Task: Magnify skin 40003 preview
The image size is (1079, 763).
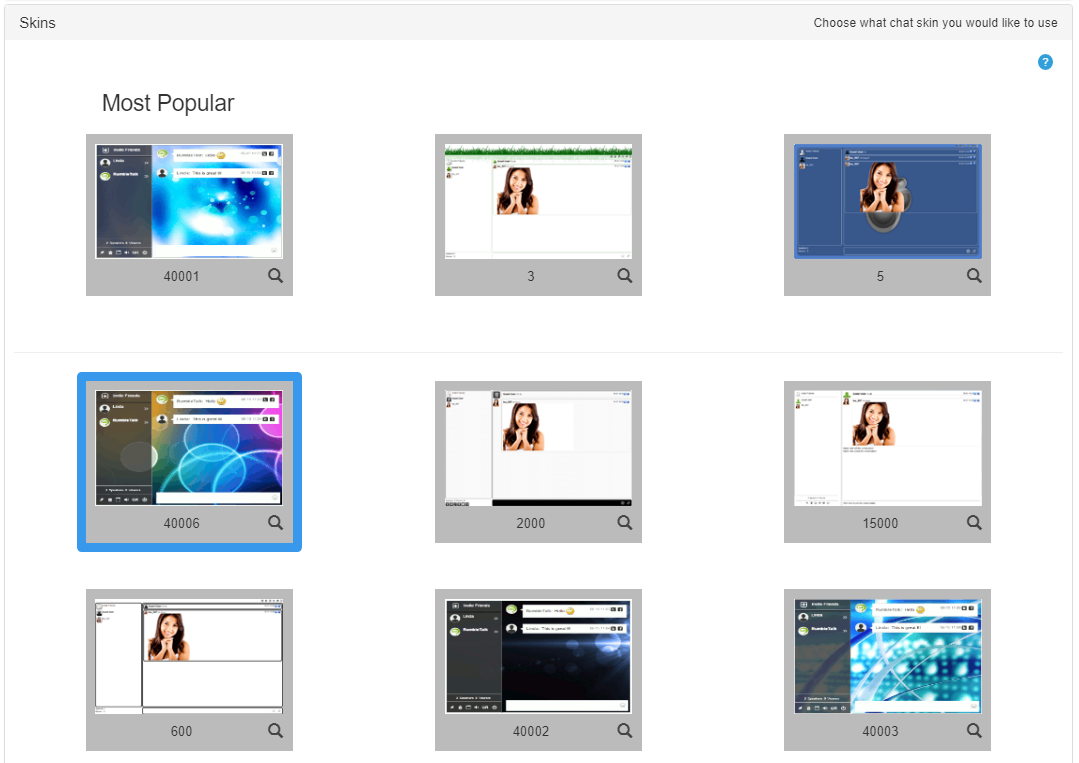Action: 974,730
